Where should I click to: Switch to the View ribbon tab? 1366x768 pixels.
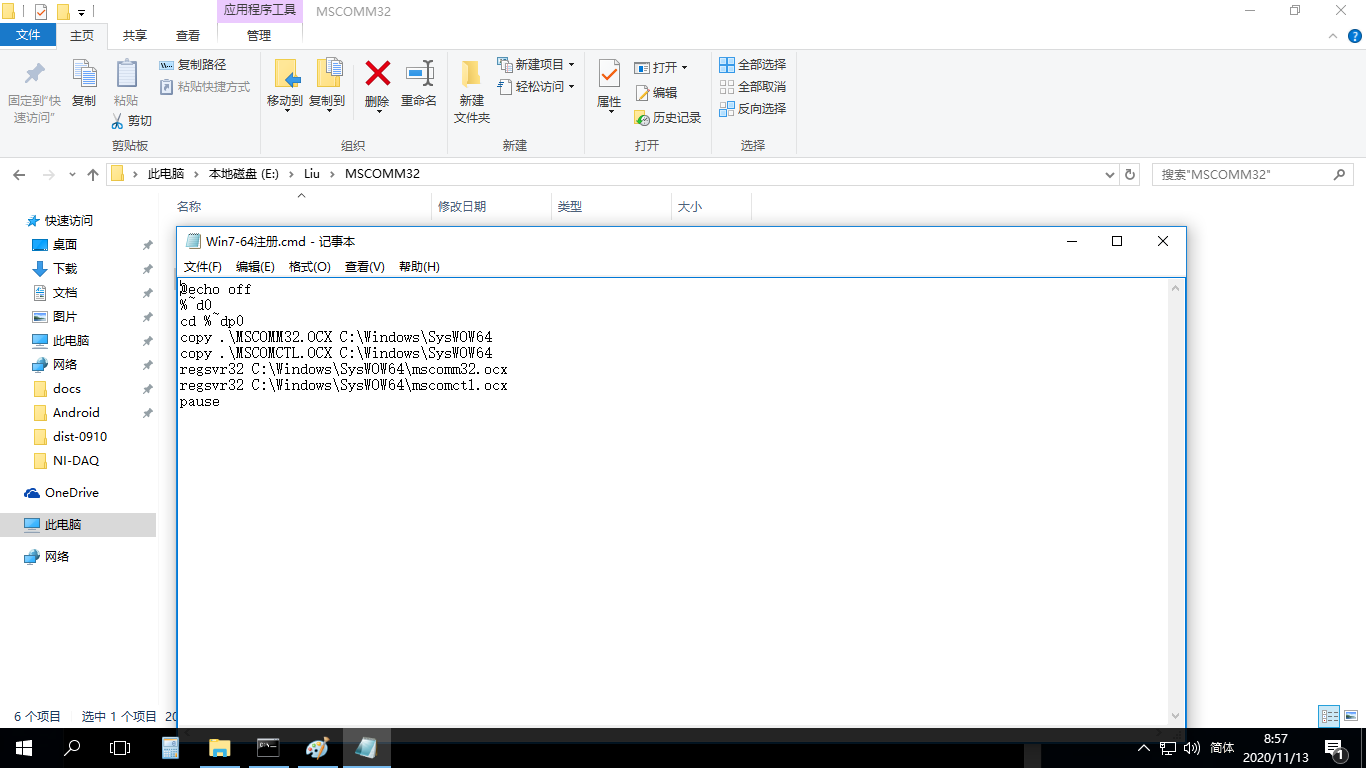pyautogui.click(x=188, y=35)
